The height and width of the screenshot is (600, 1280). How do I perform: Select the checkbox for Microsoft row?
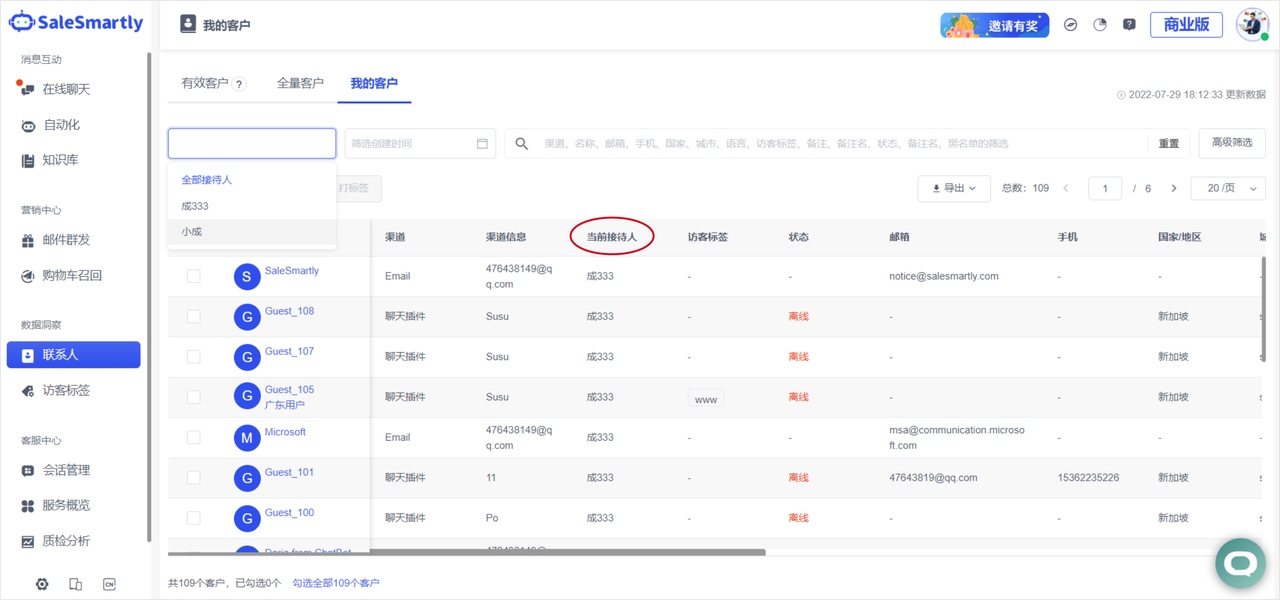click(x=194, y=438)
